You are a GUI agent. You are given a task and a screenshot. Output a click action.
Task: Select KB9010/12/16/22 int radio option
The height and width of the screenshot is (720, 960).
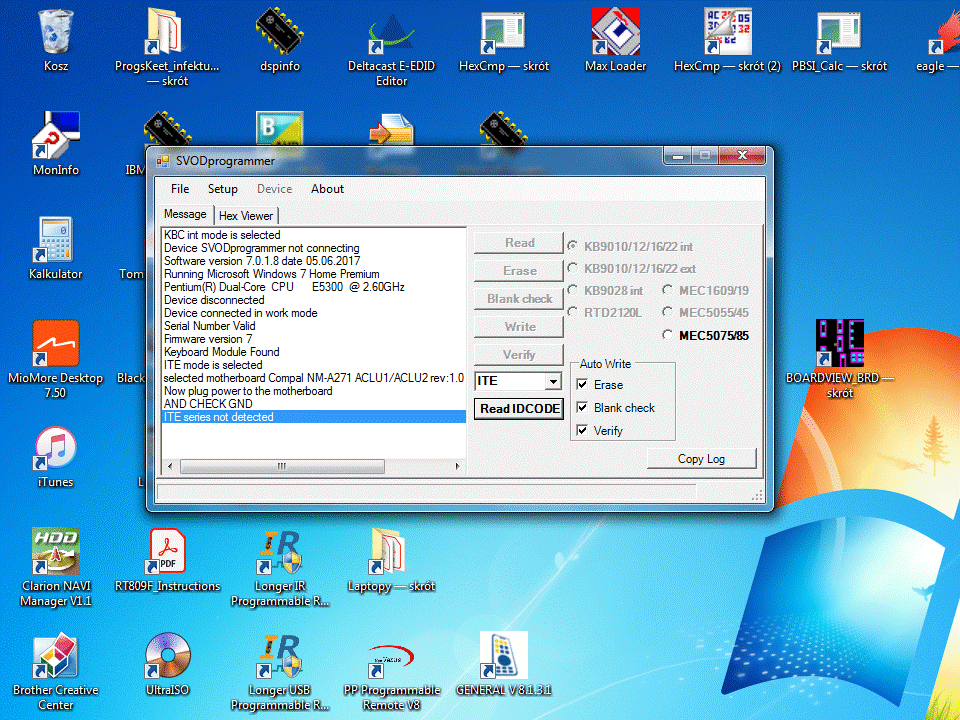572,246
